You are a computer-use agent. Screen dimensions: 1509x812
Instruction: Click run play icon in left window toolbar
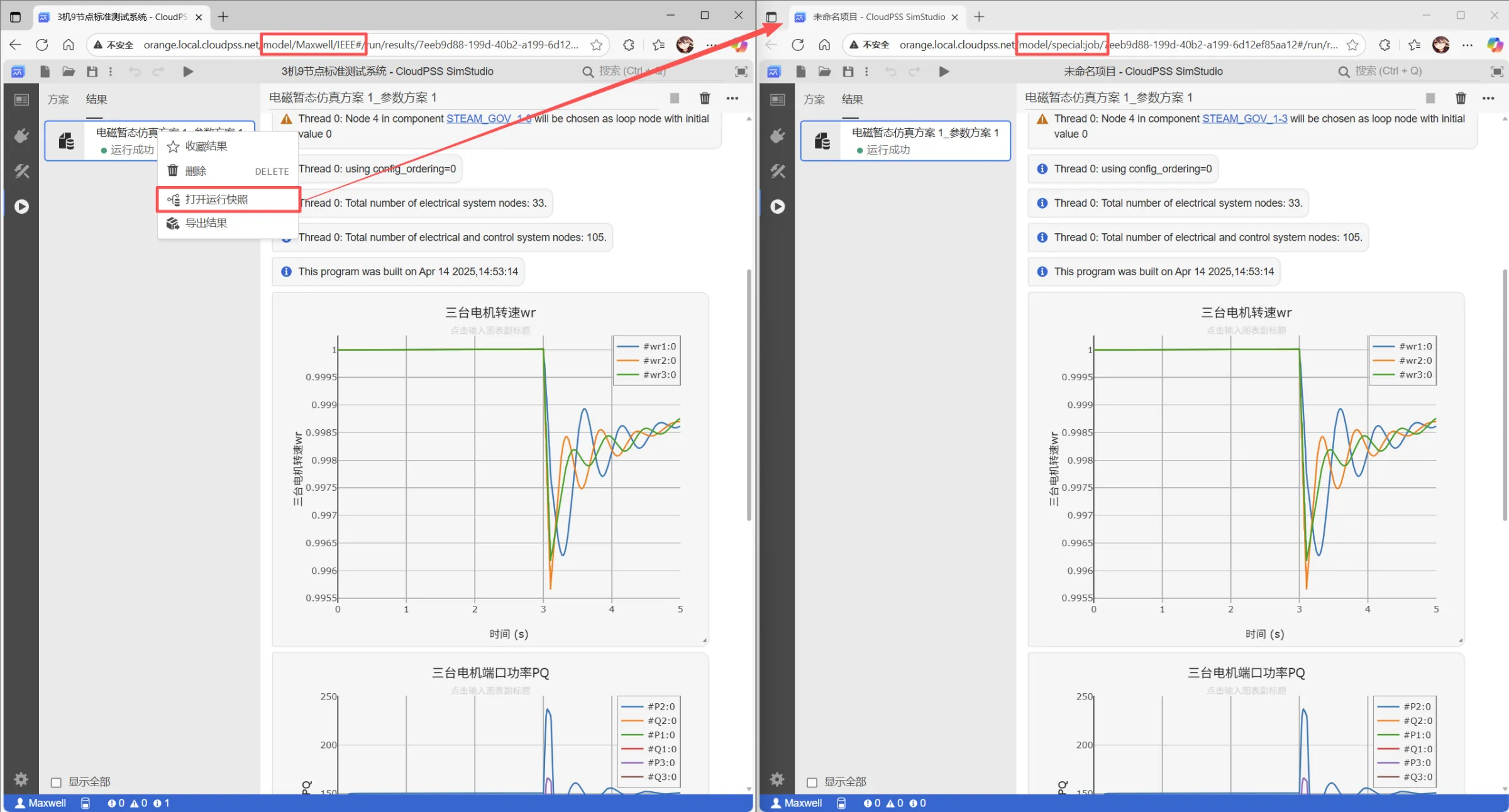[x=187, y=72]
